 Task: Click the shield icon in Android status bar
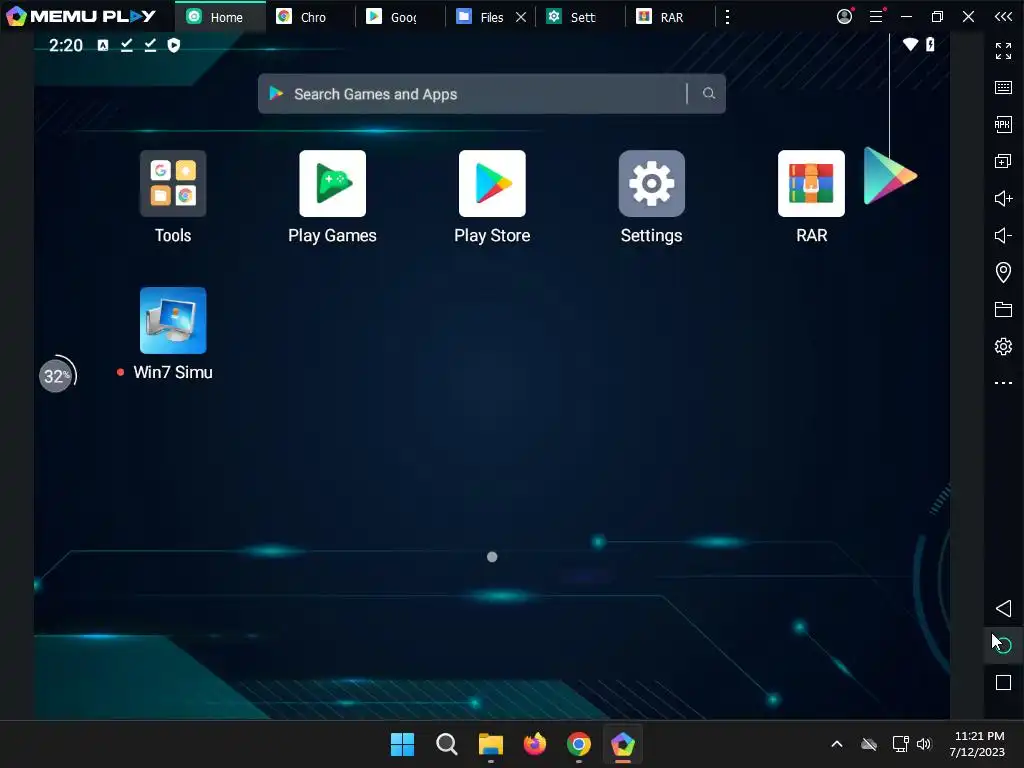click(174, 45)
